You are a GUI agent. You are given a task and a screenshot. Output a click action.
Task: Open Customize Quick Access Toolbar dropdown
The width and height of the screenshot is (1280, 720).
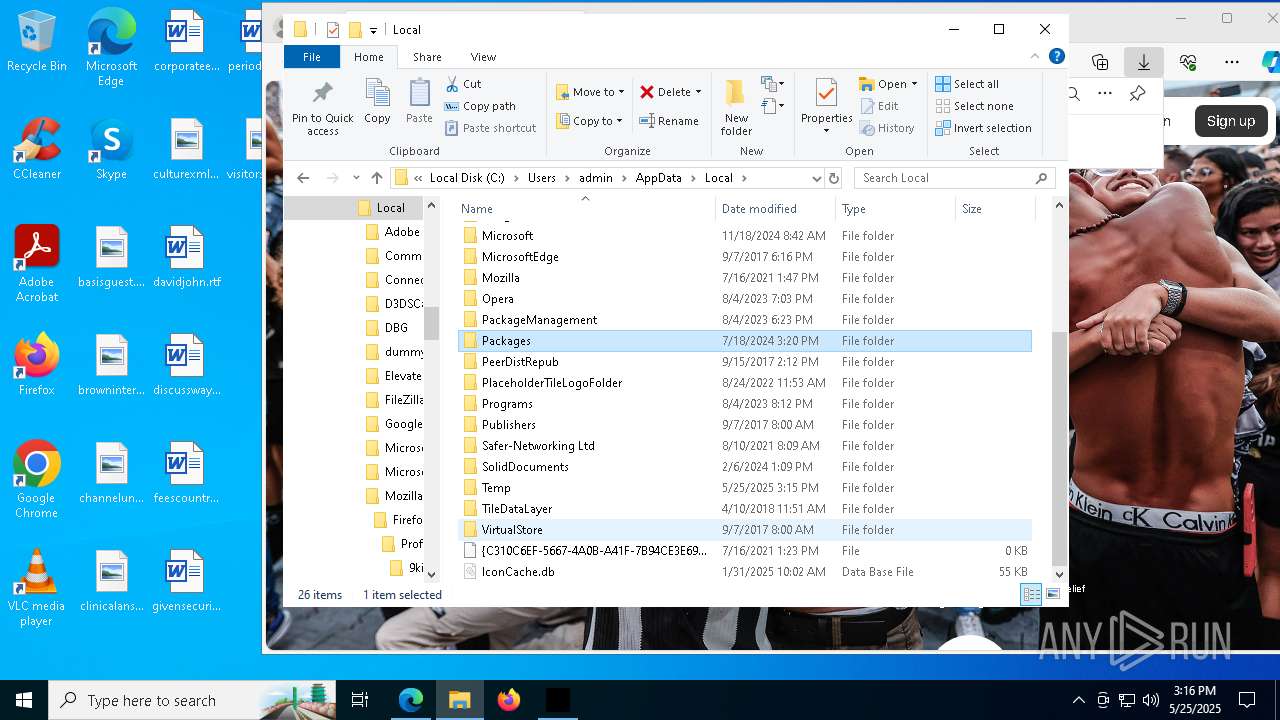373,30
